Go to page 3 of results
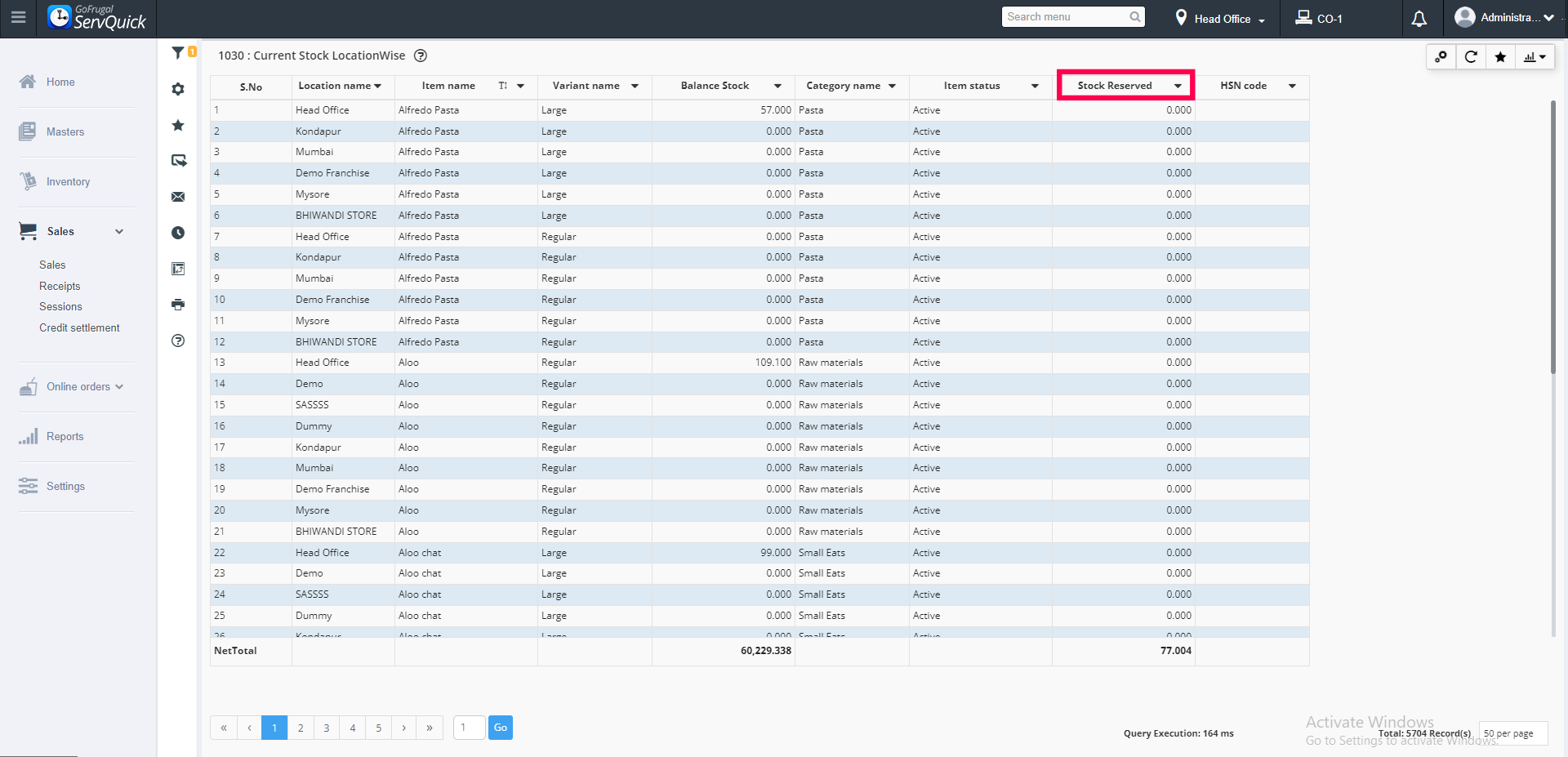The width and height of the screenshot is (1568, 757). coord(327,728)
